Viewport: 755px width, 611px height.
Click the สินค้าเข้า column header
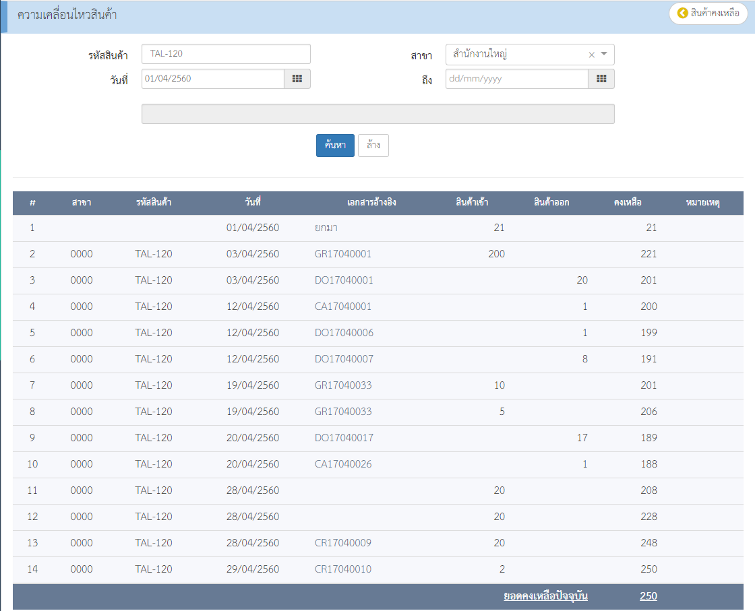coord(472,202)
